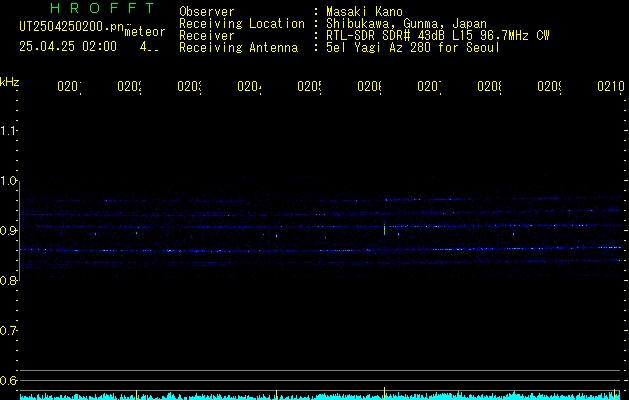Screen dimensions: 629x400
Task: Click the Receiving Antenna label
Action: [x=238, y=48]
